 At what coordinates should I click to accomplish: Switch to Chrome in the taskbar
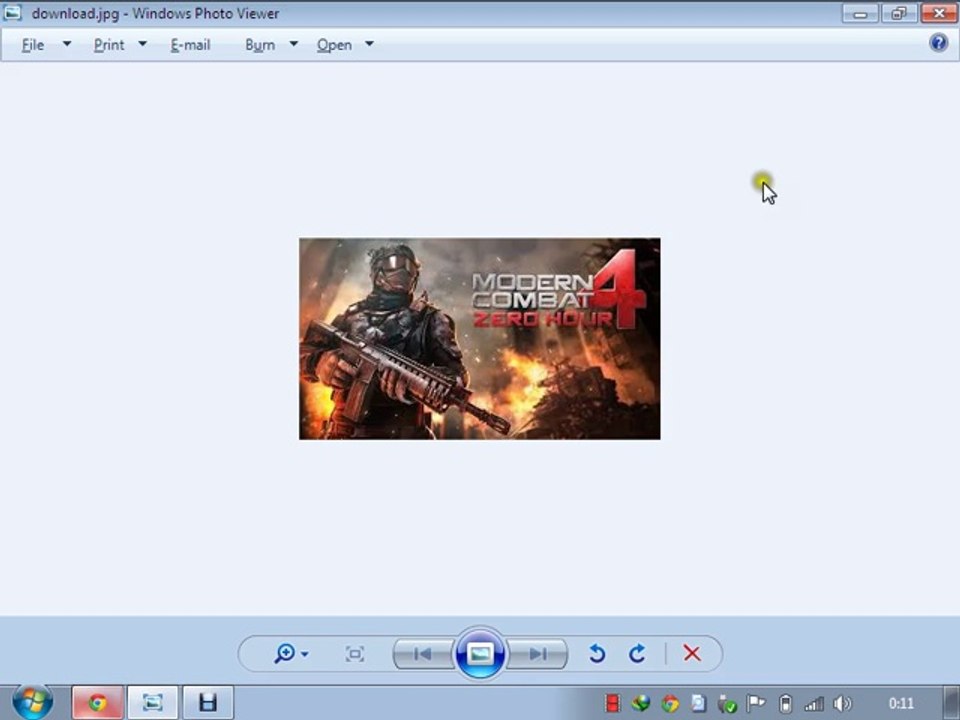98,702
